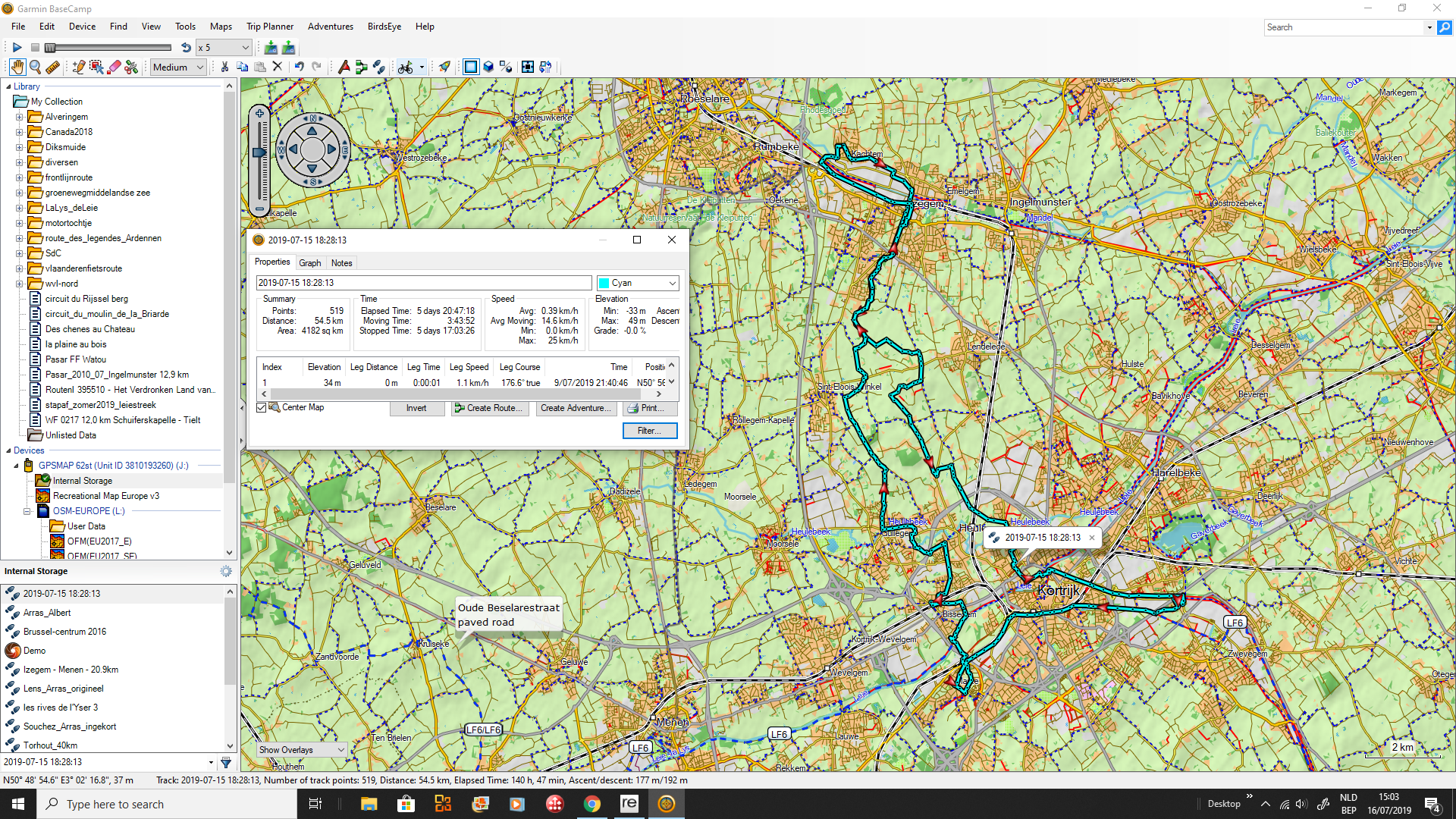This screenshot has width=1456, height=819.
Task: Expand the Canada2018 folder
Action: (x=19, y=132)
